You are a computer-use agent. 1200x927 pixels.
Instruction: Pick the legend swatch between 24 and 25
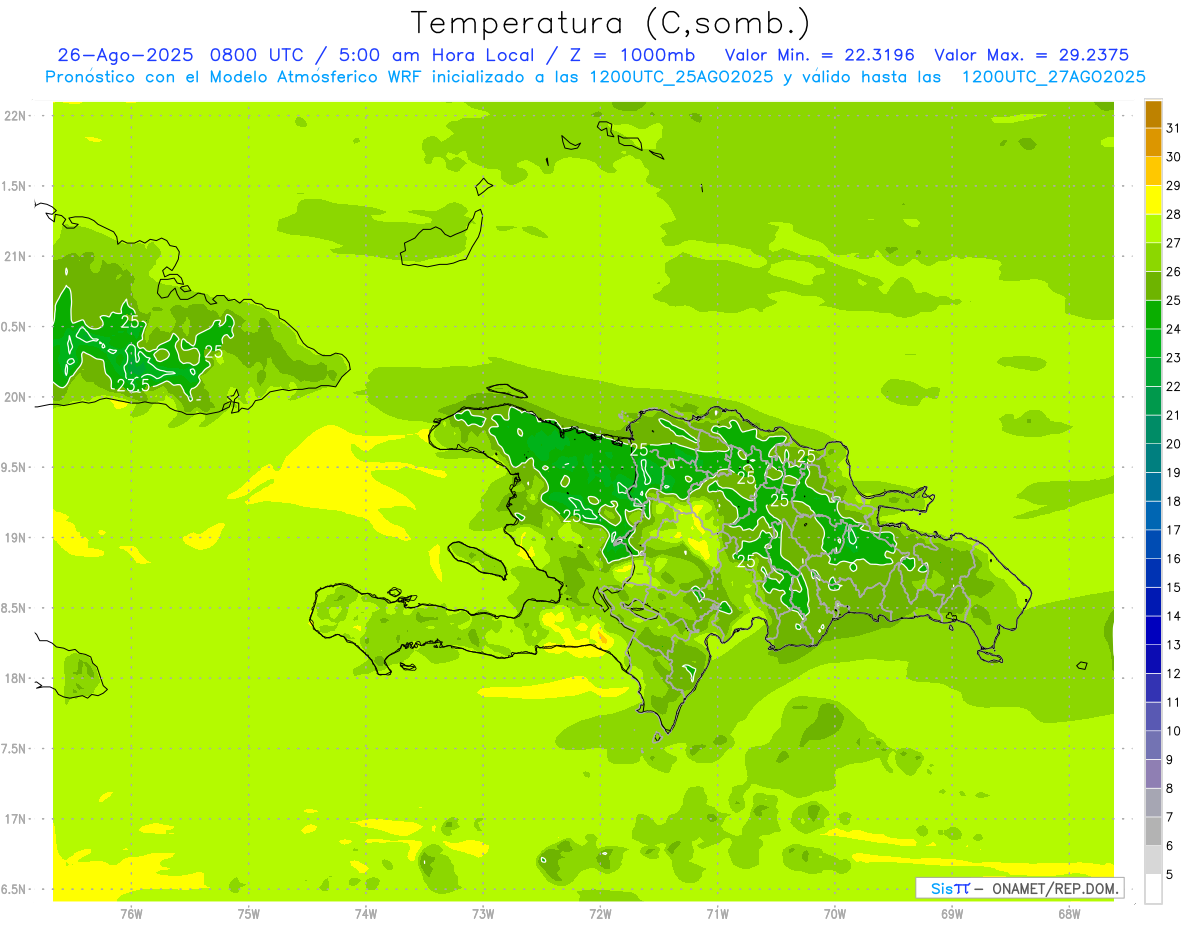1153,315
